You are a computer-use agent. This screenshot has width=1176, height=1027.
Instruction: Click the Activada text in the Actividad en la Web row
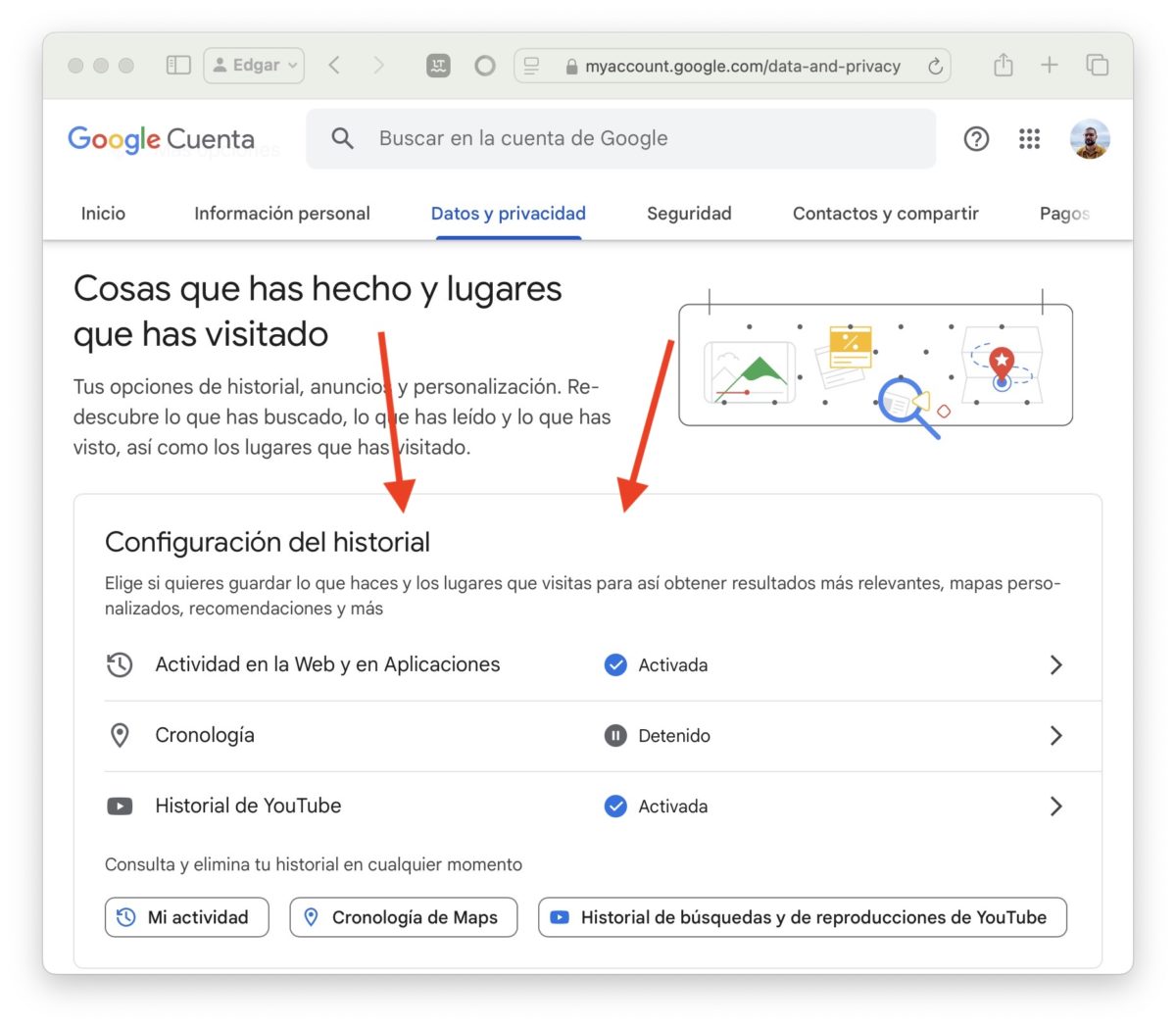tap(673, 665)
